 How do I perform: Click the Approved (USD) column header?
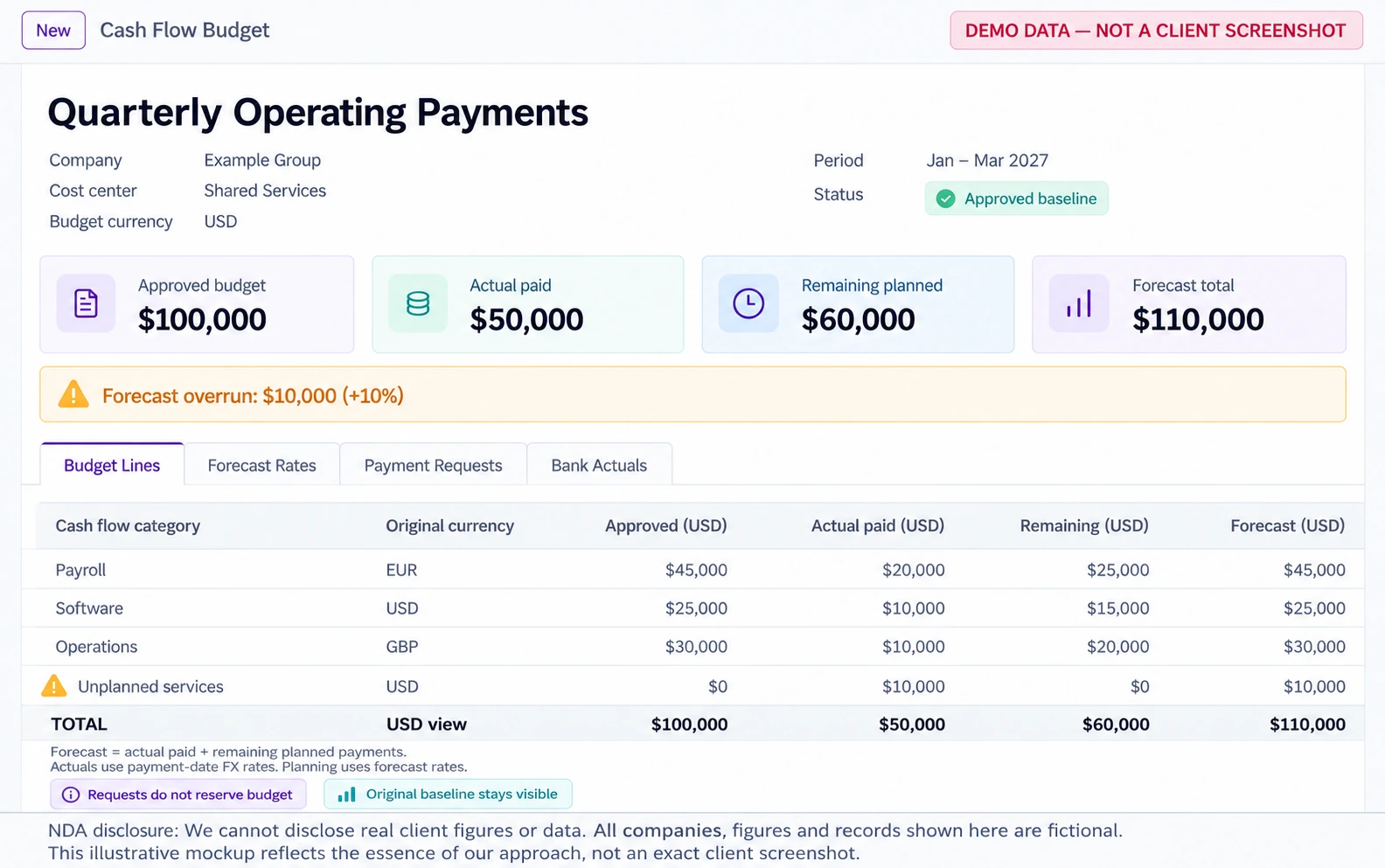tap(666, 525)
